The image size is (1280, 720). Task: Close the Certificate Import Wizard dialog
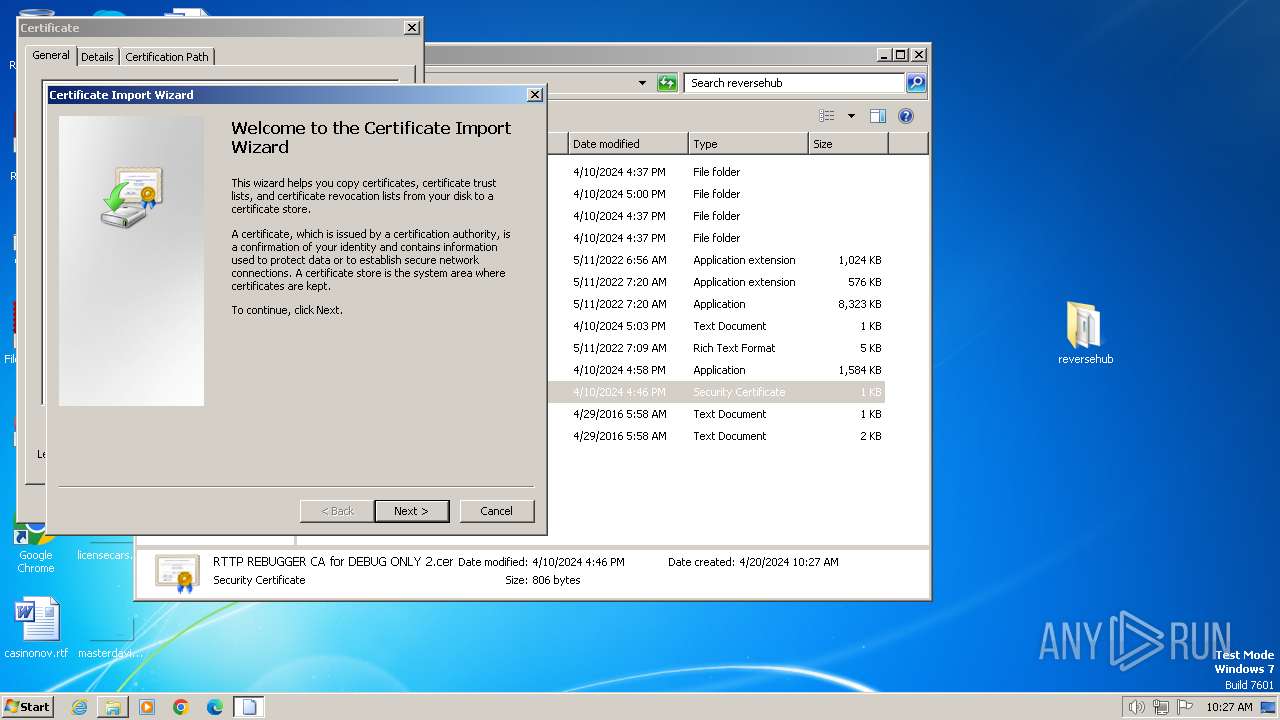535,95
